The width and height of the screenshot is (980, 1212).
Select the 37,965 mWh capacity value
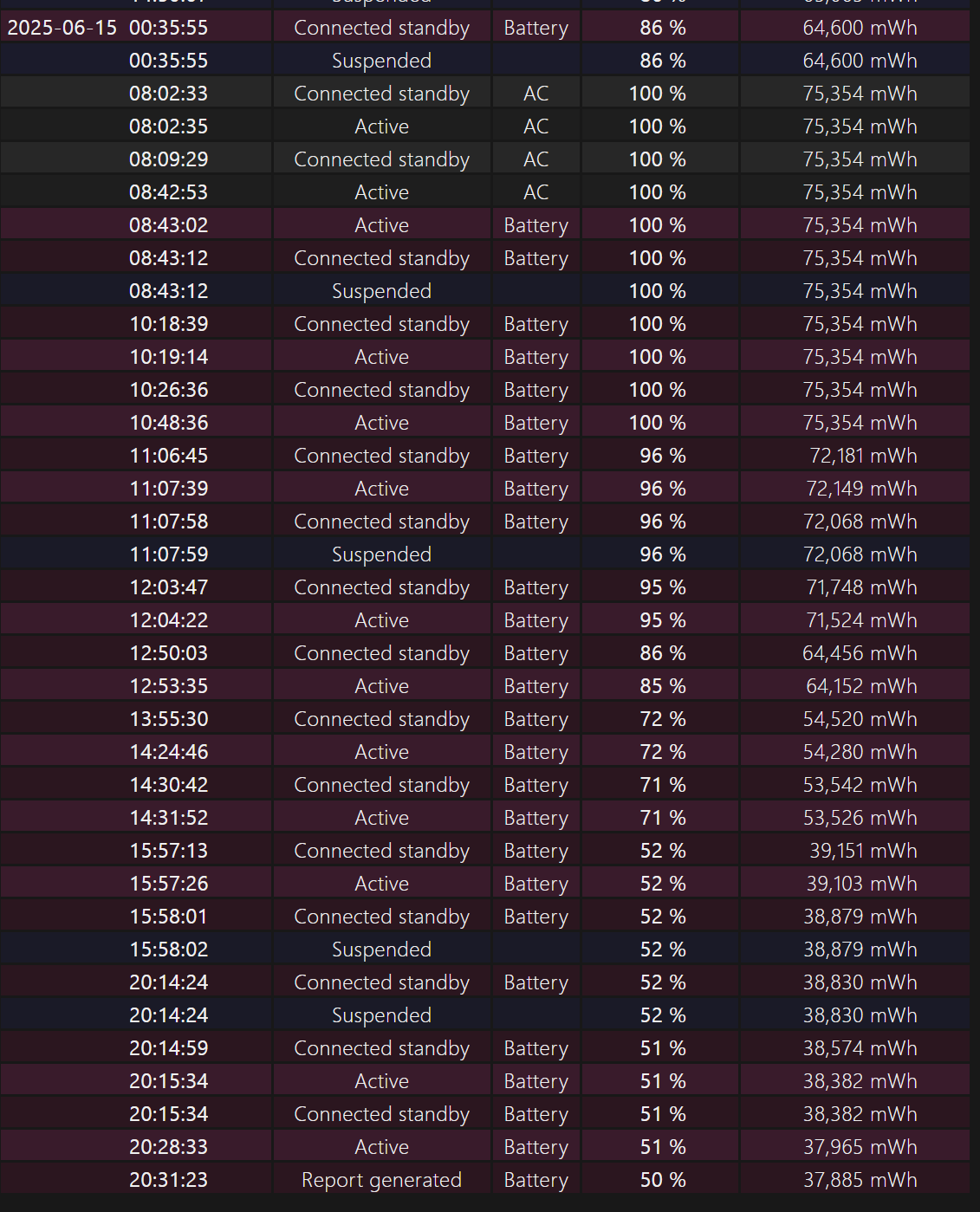[859, 1147]
